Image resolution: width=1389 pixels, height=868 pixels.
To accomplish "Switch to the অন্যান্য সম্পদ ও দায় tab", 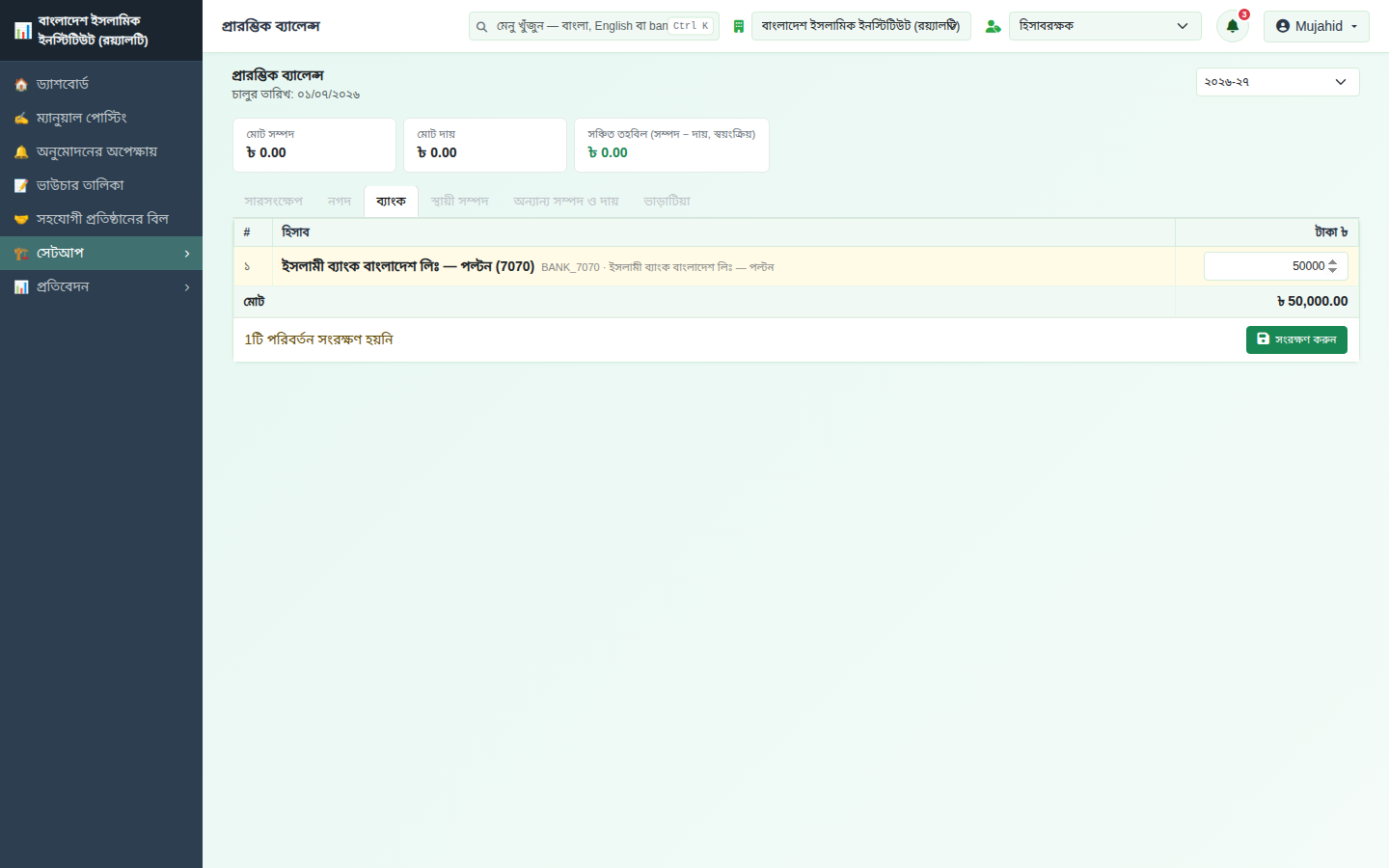I will [x=566, y=202].
